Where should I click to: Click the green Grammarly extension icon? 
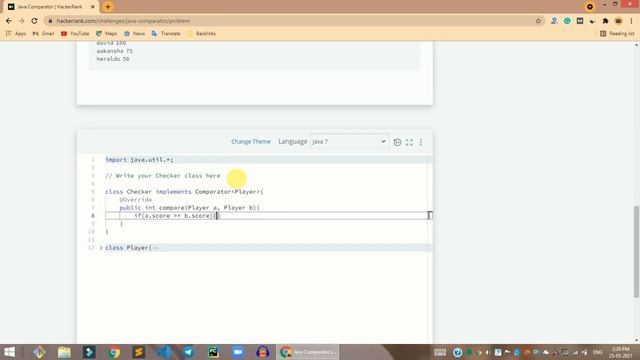tap(567, 21)
